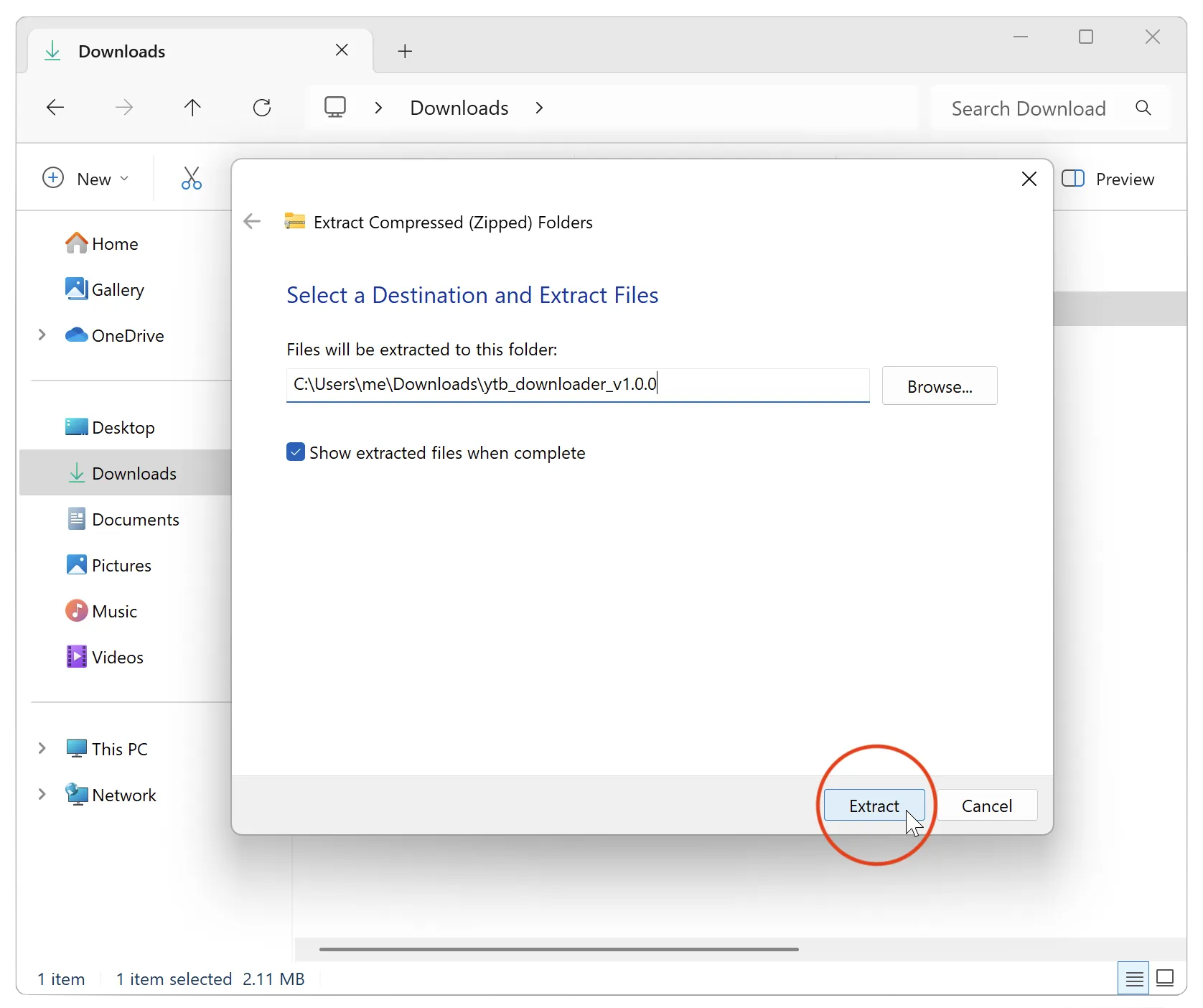Open Gallery in the sidebar
The image size is (1203, 1008).
[105, 290]
